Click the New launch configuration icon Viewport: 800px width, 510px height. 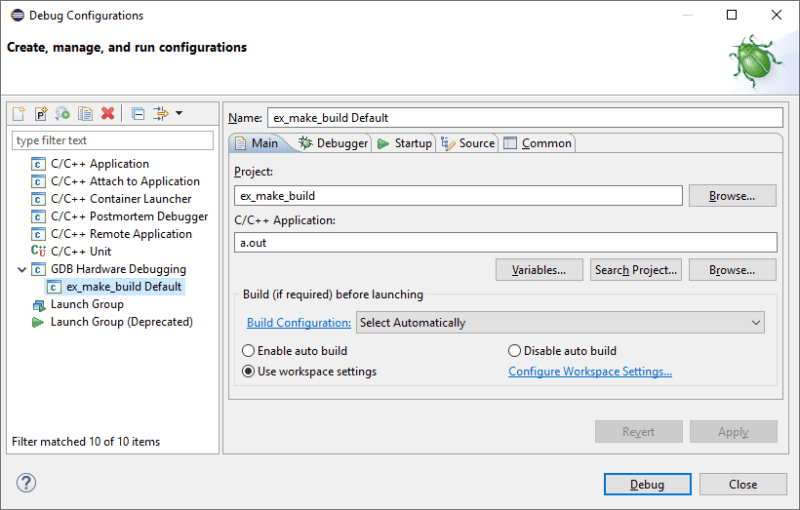[19, 114]
